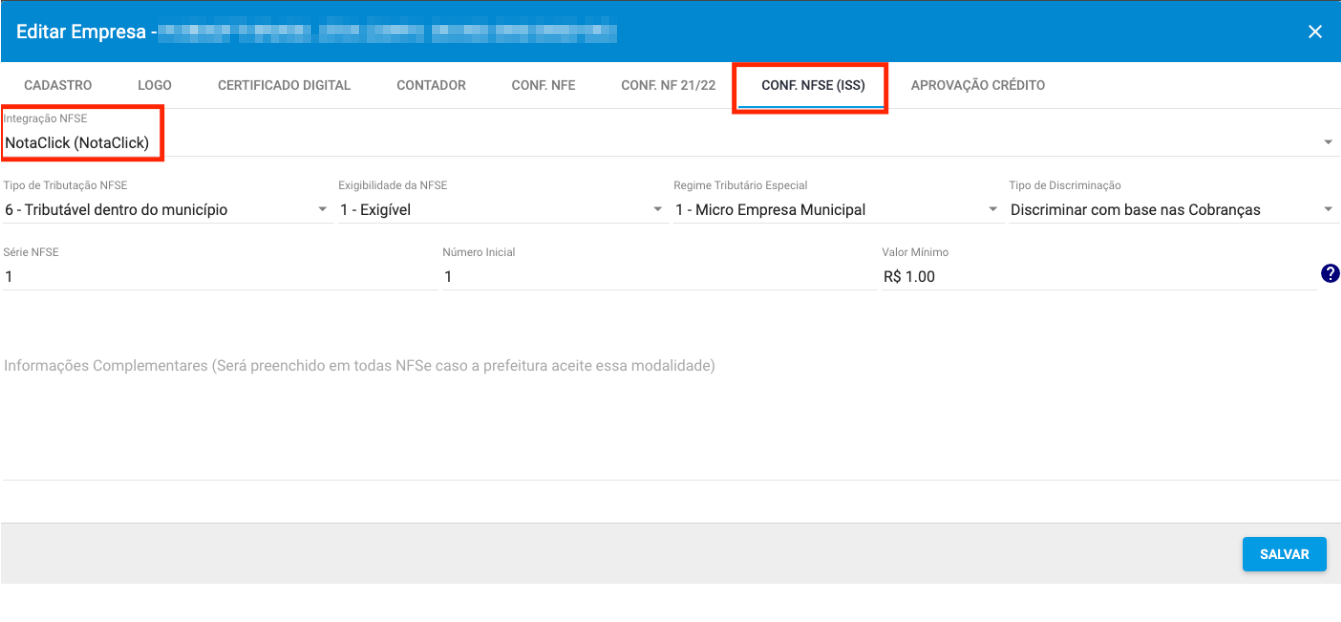Screen dimensions: 1341x622
Task: Open the Conf. NF 21/22 tab
Action: pyautogui.click(x=668, y=86)
